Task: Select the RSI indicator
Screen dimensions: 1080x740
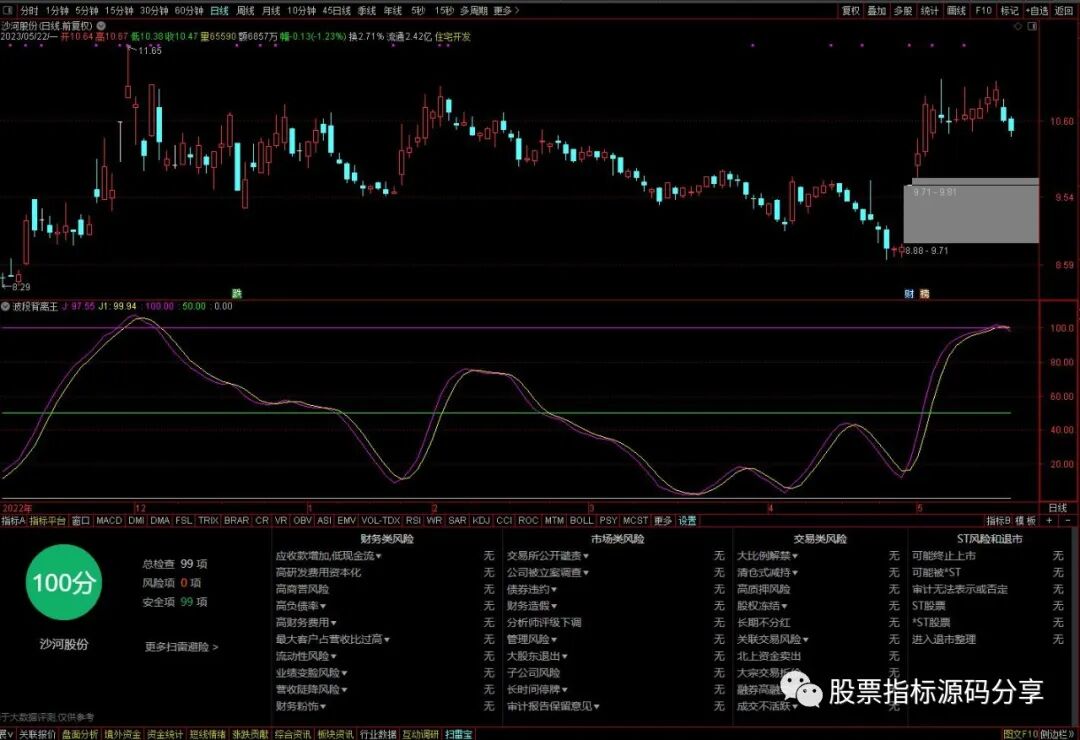Action: (413, 521)
